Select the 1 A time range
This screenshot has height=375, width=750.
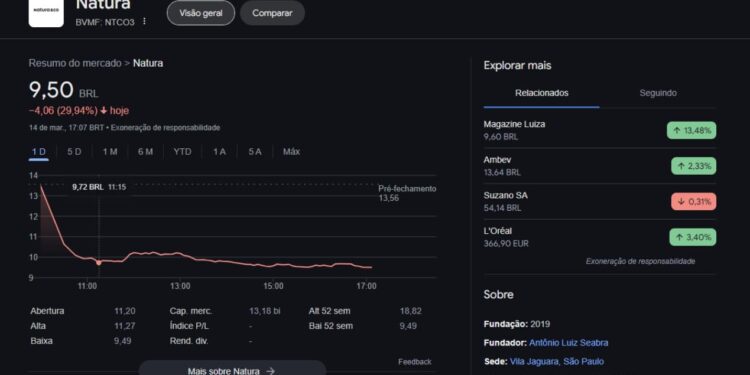click(219, 152)
